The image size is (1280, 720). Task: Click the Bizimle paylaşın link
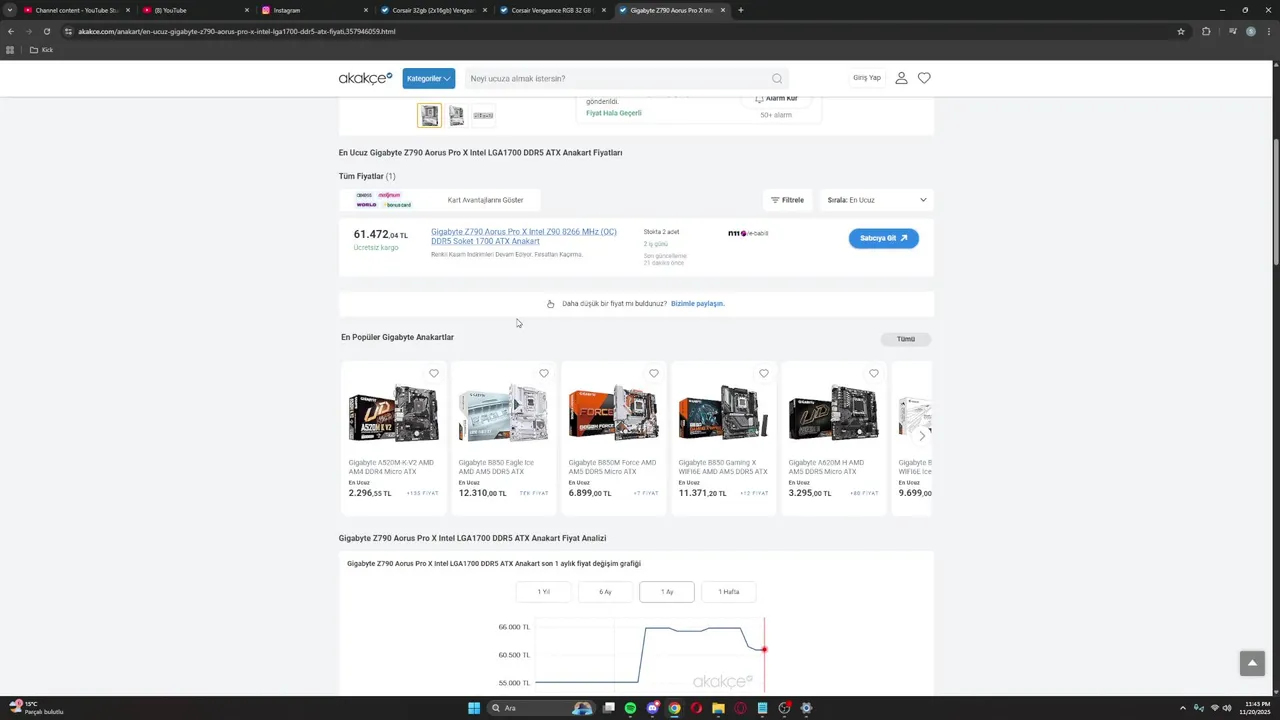click(697, 303)
